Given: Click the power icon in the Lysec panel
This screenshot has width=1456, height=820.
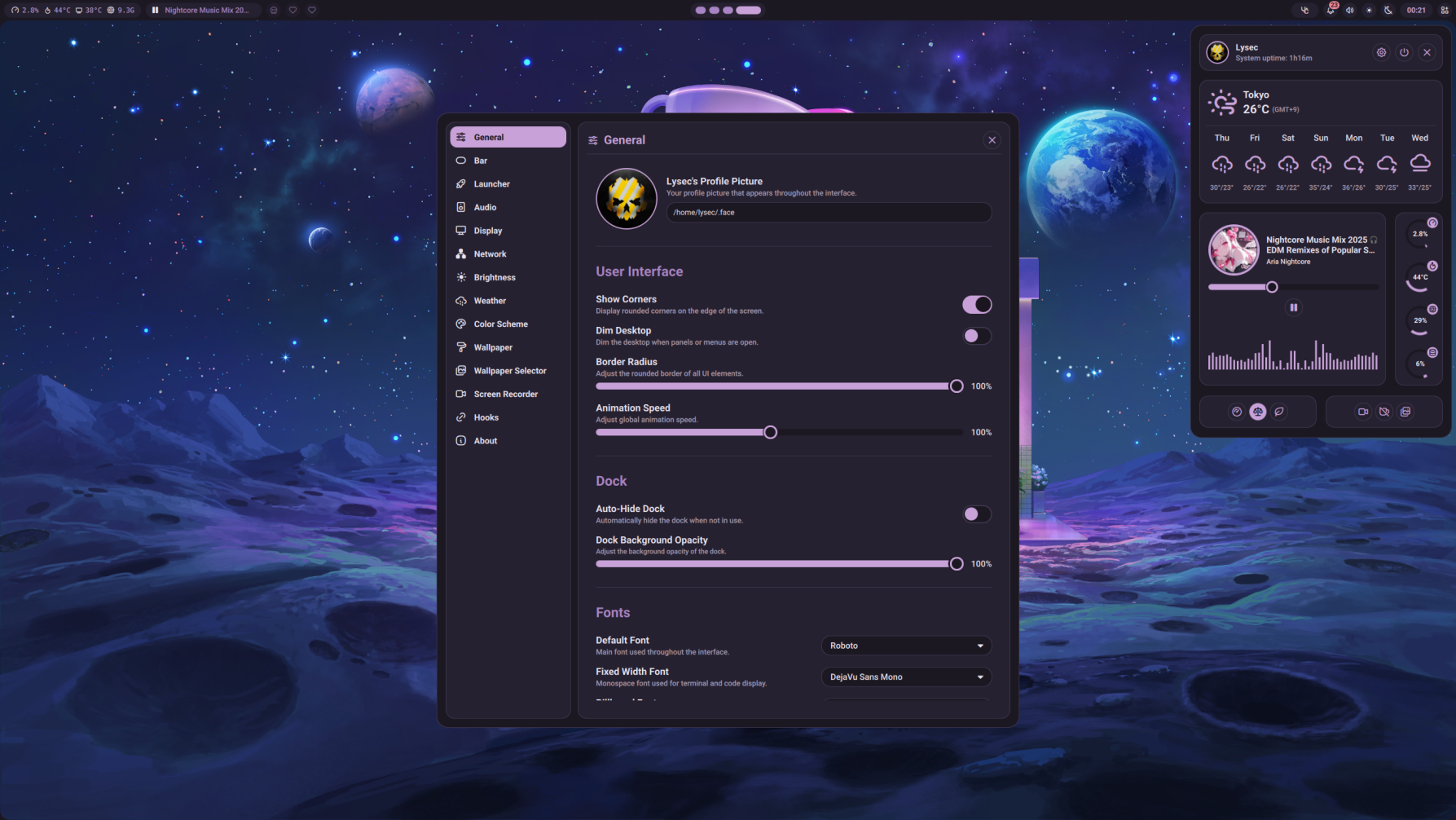Looking at the screenshot, I should coord(1404,52).
